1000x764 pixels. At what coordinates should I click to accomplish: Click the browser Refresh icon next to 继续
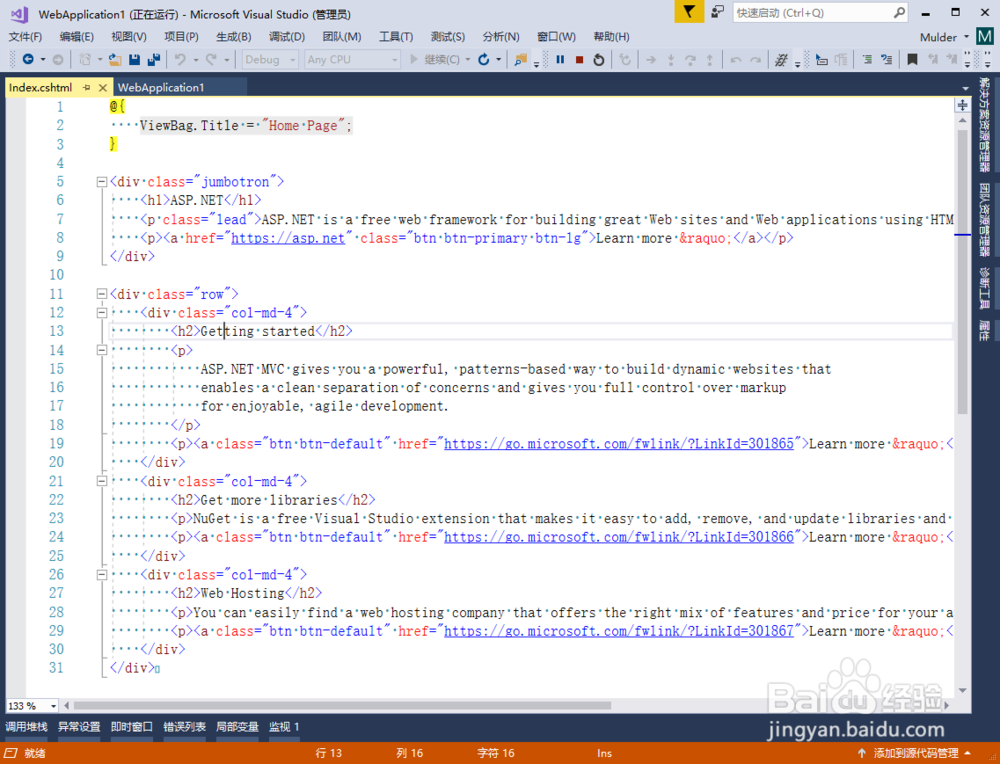point(483,59)
